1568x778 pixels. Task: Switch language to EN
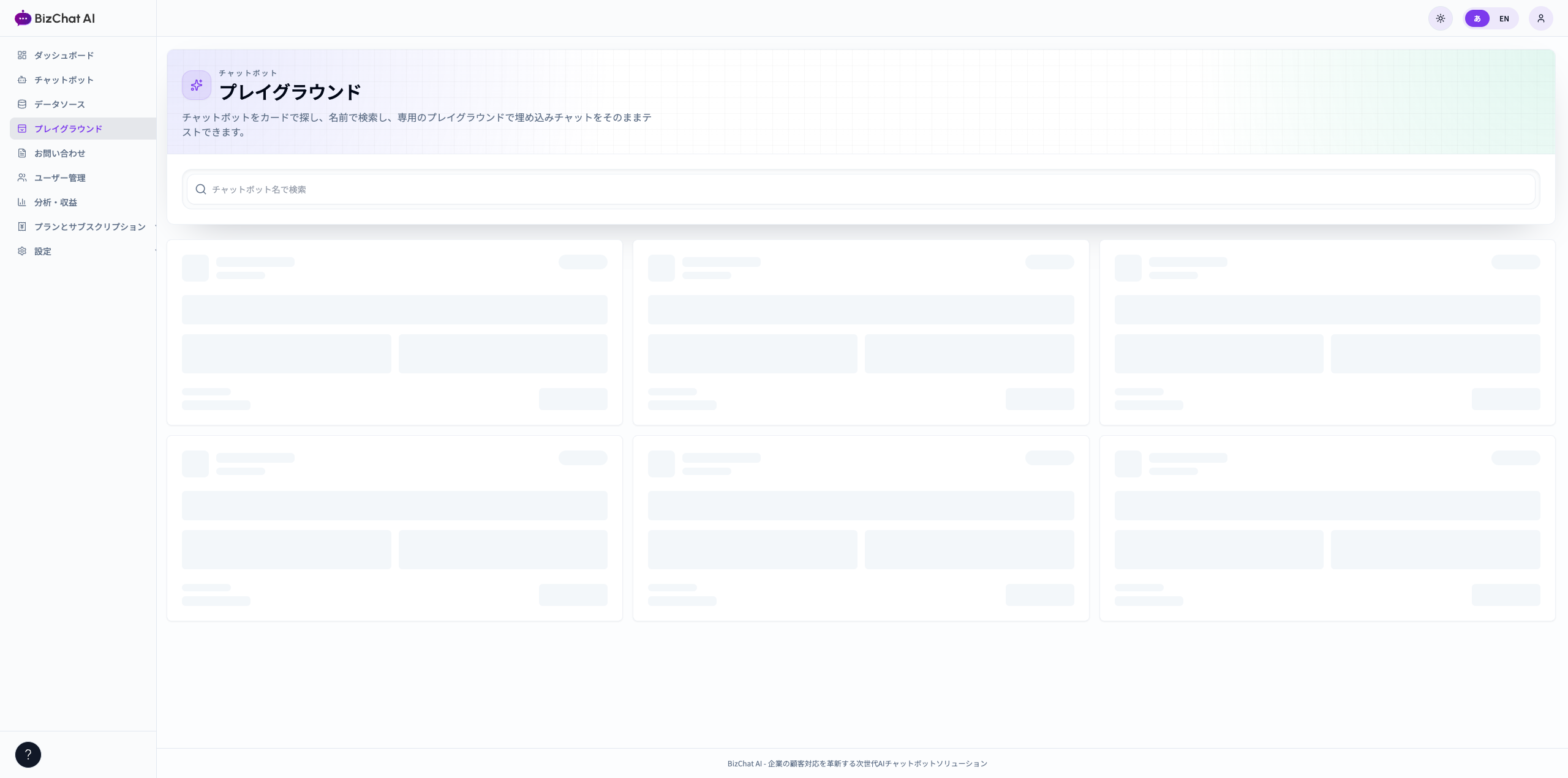[1504, 18]
